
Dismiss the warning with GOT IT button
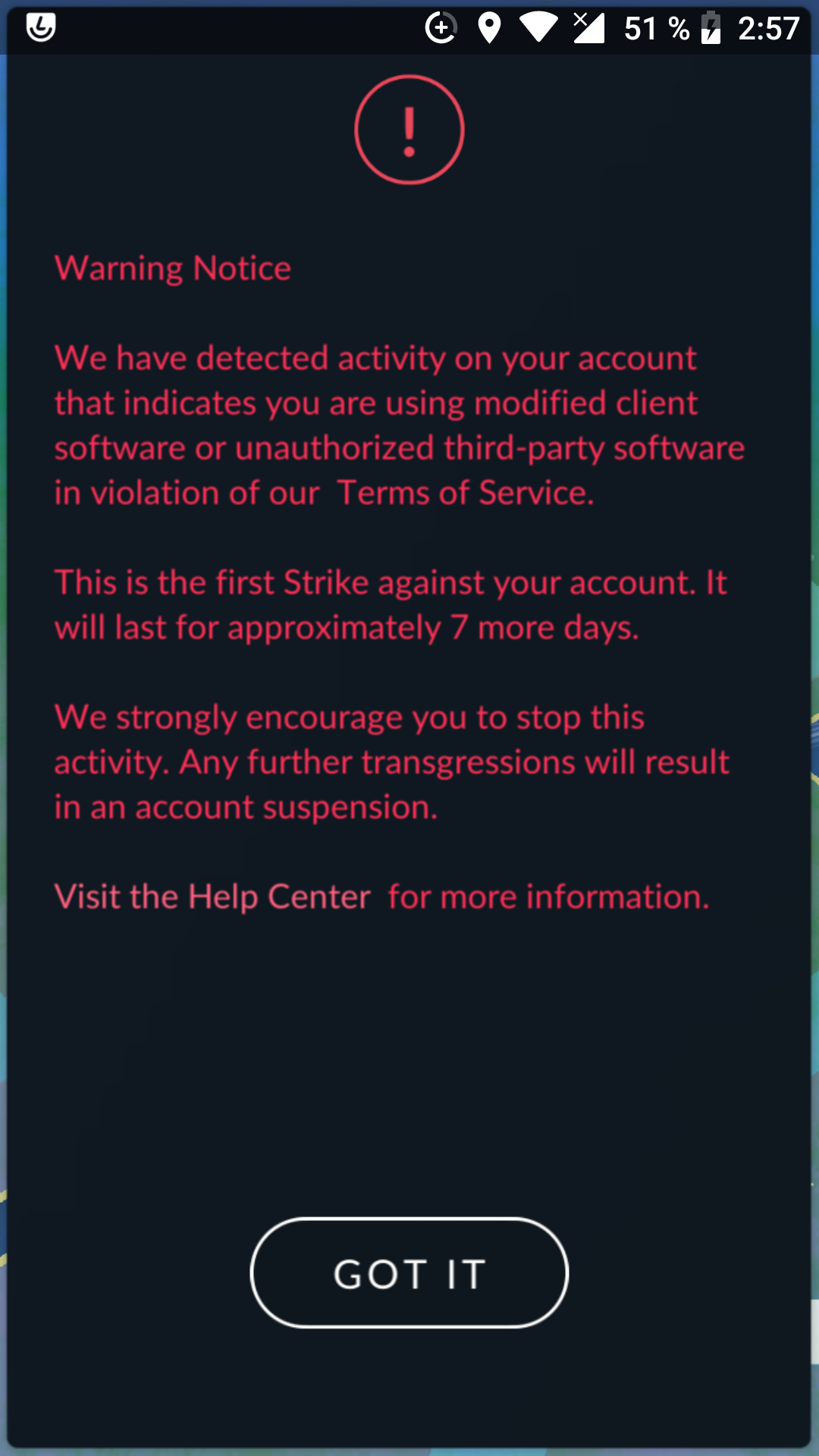[409, 1273]
